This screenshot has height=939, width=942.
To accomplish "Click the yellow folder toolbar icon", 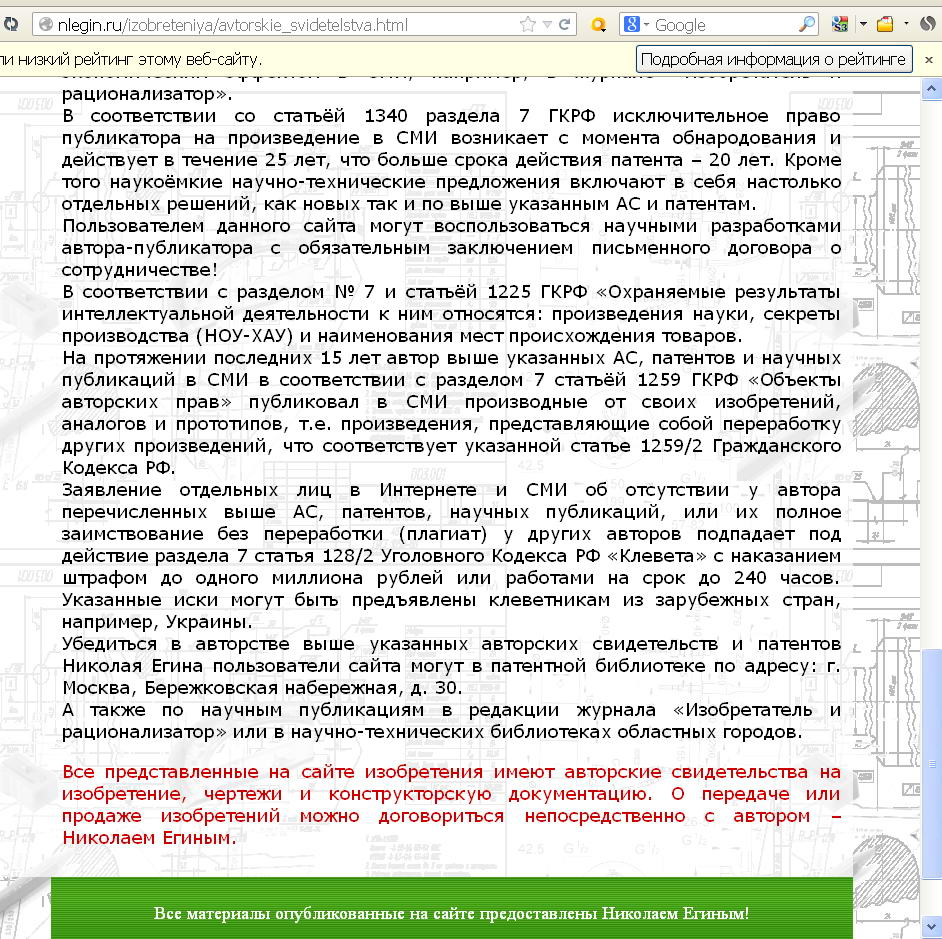I will tap(885, 25).
